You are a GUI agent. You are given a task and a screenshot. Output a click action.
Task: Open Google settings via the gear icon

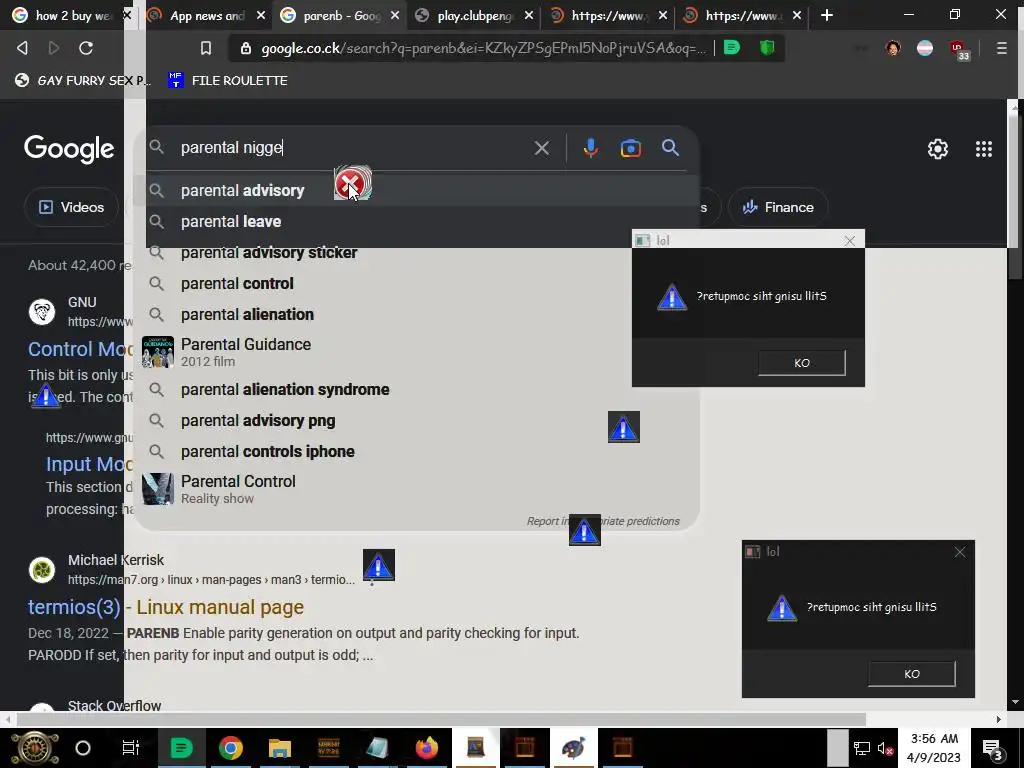(x=938, y=149)
